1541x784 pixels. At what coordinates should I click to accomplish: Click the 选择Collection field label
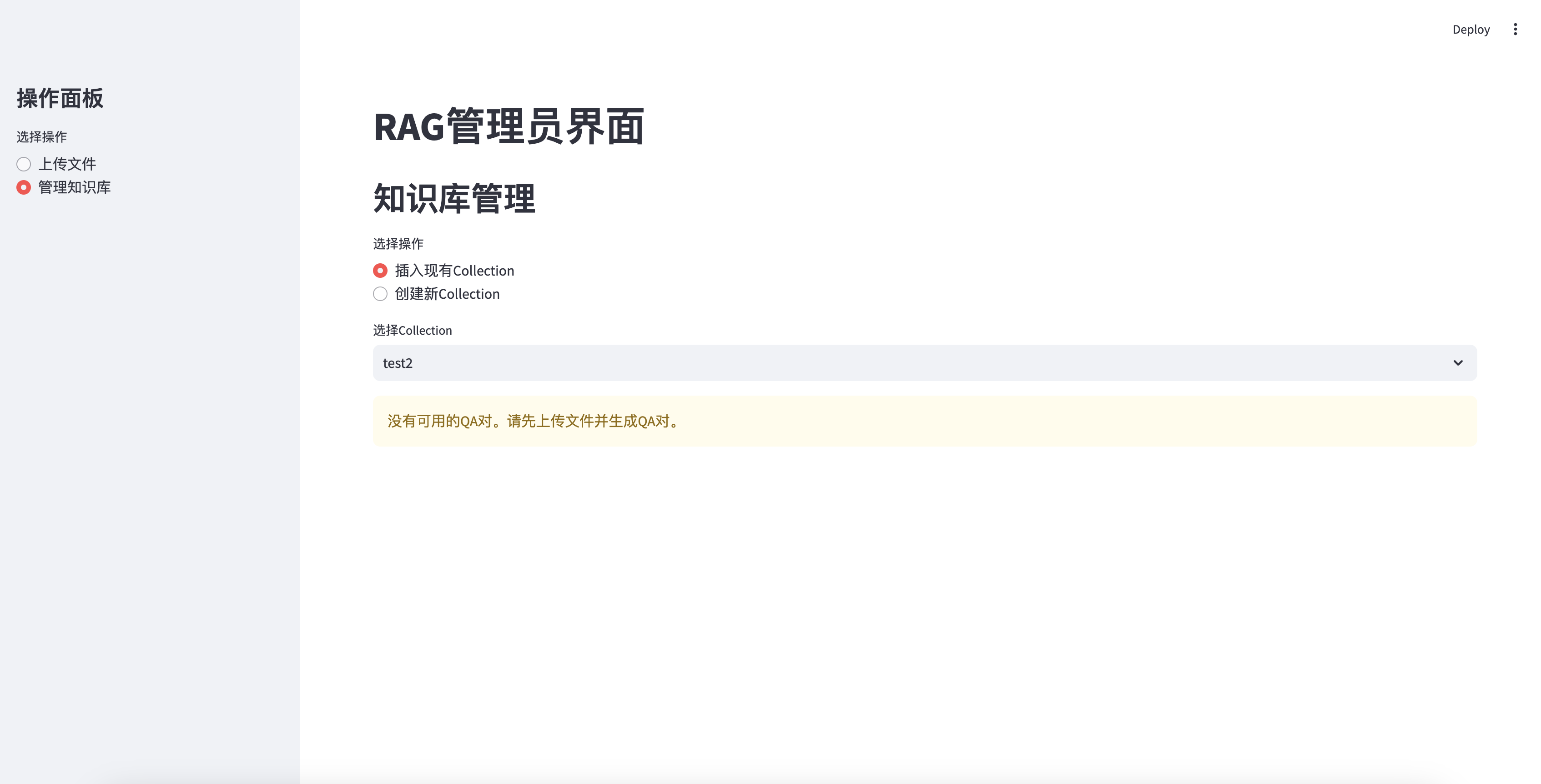coord(412,330)
